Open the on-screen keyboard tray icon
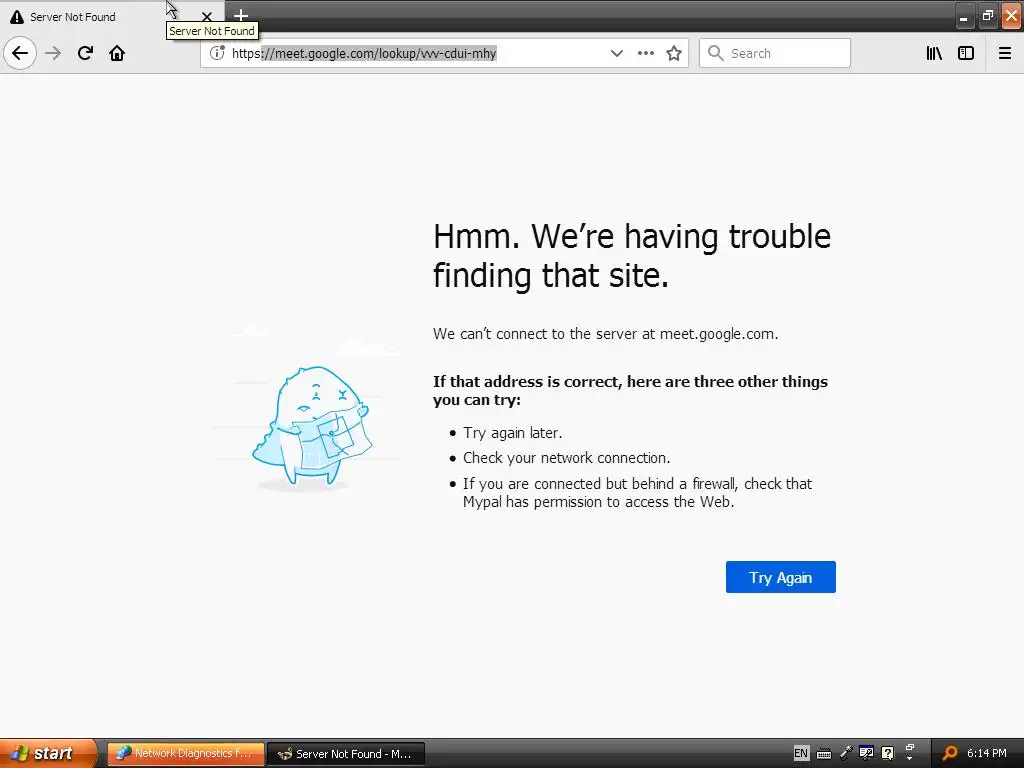Image resolution: width=1024 pixels, height=768 pixels. 824,754
